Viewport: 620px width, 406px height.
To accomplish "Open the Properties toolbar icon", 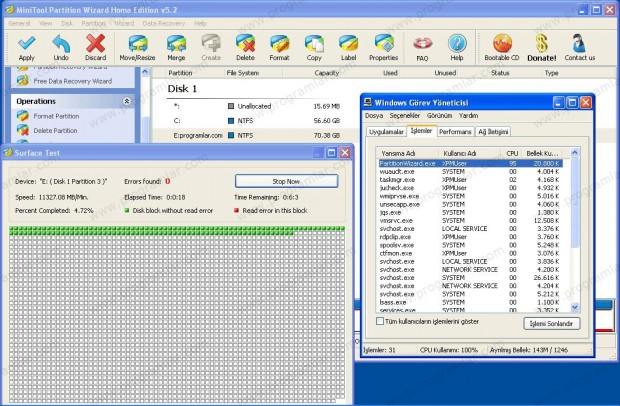I will [384, 43].
